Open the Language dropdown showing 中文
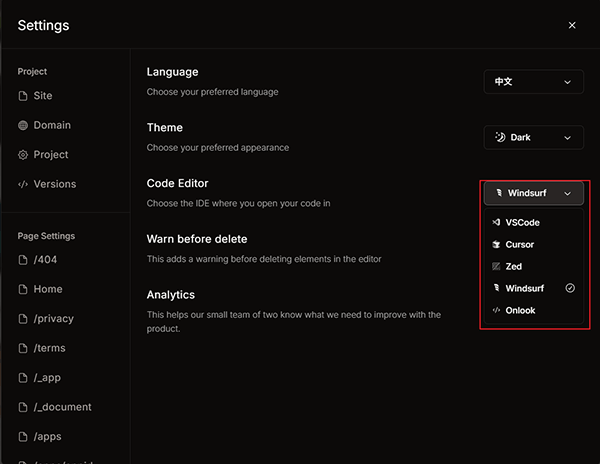Image resolution: width=600 pixels, height=464 pixels. click(533, 81)
